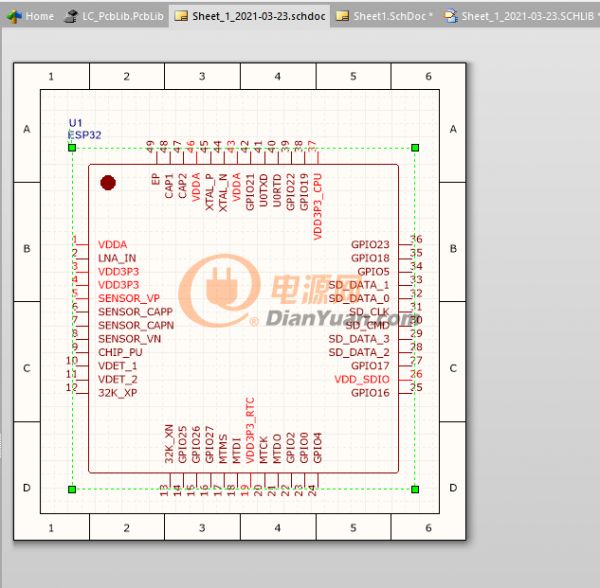This screenshot has height=588, width=600.
Task: Select the pin 1 marker dot
Action: [x=108, y=183]
